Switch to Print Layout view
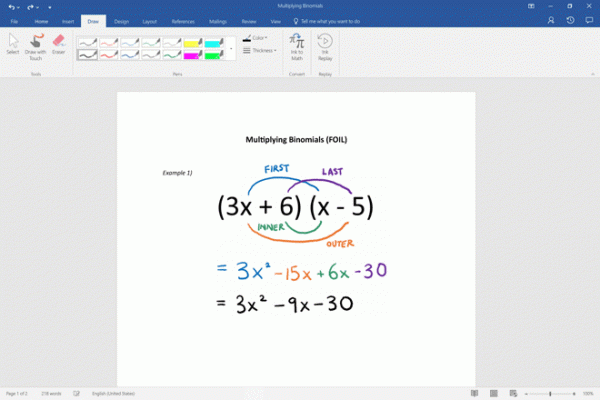 494,393
